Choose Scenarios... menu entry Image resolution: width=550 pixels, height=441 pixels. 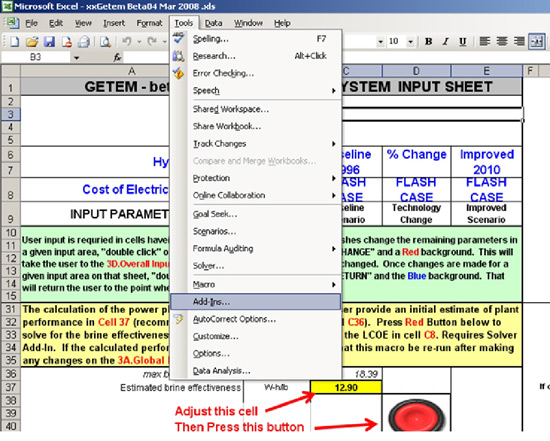coord(256,231)
